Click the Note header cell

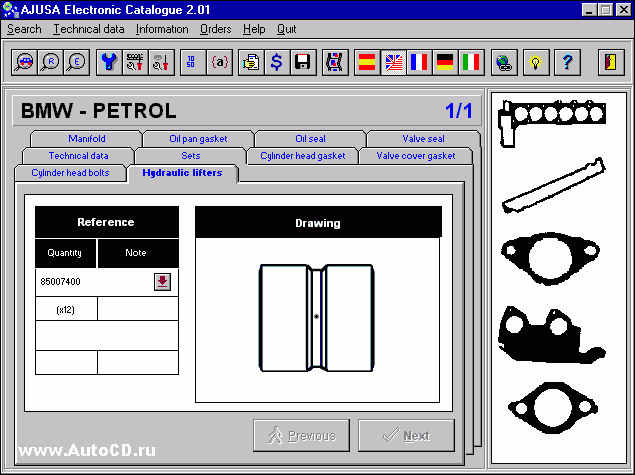point(138,253)
